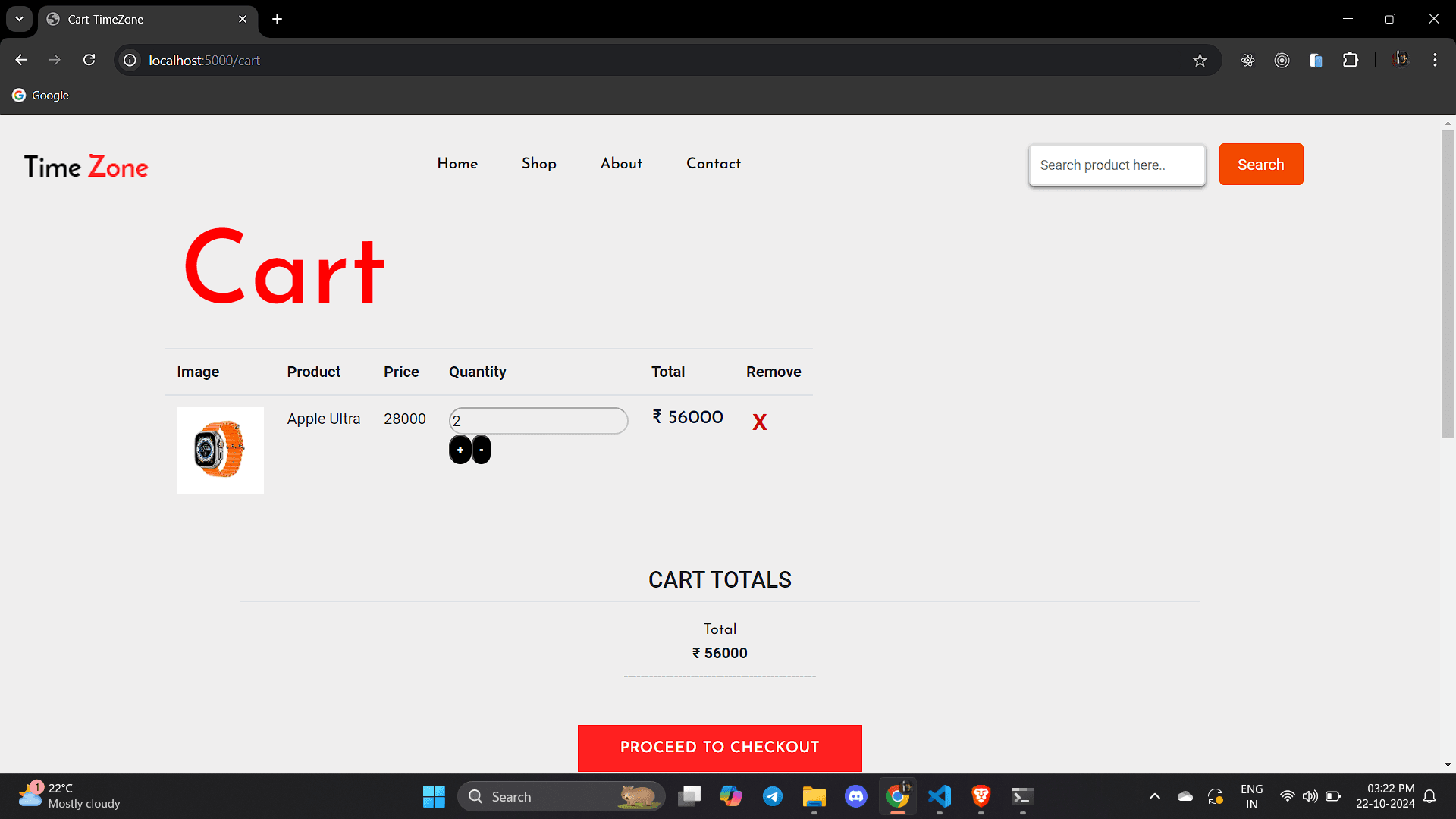Open Brave browser from the taskbar

coord(981,796)
